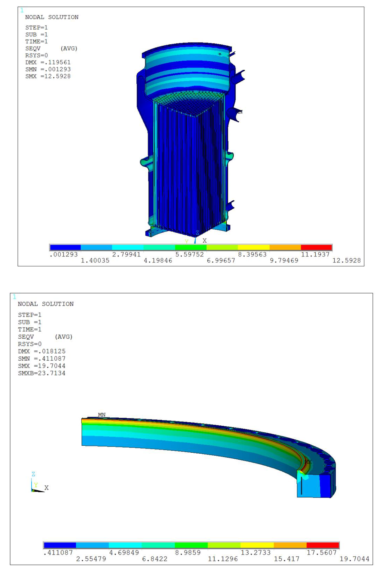This screenshot has width=378, height=572.
Task: Pick the yellow segment of the top color bar
Action: 254,247
